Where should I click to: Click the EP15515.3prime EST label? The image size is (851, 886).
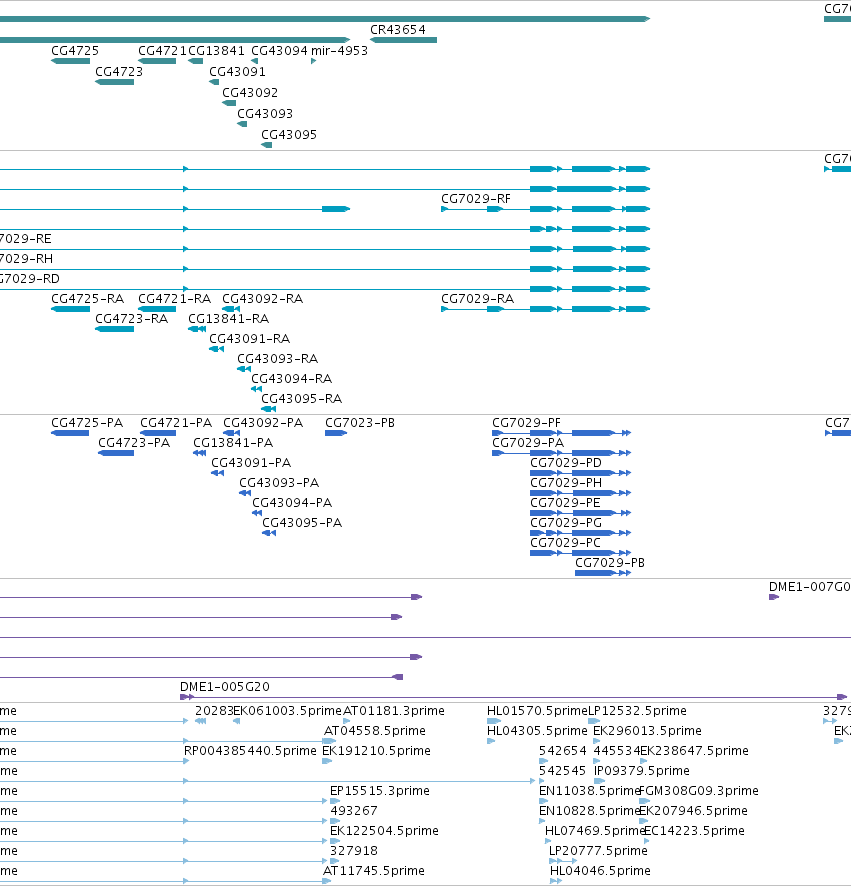pyautogui.click(x=380, y=791)
